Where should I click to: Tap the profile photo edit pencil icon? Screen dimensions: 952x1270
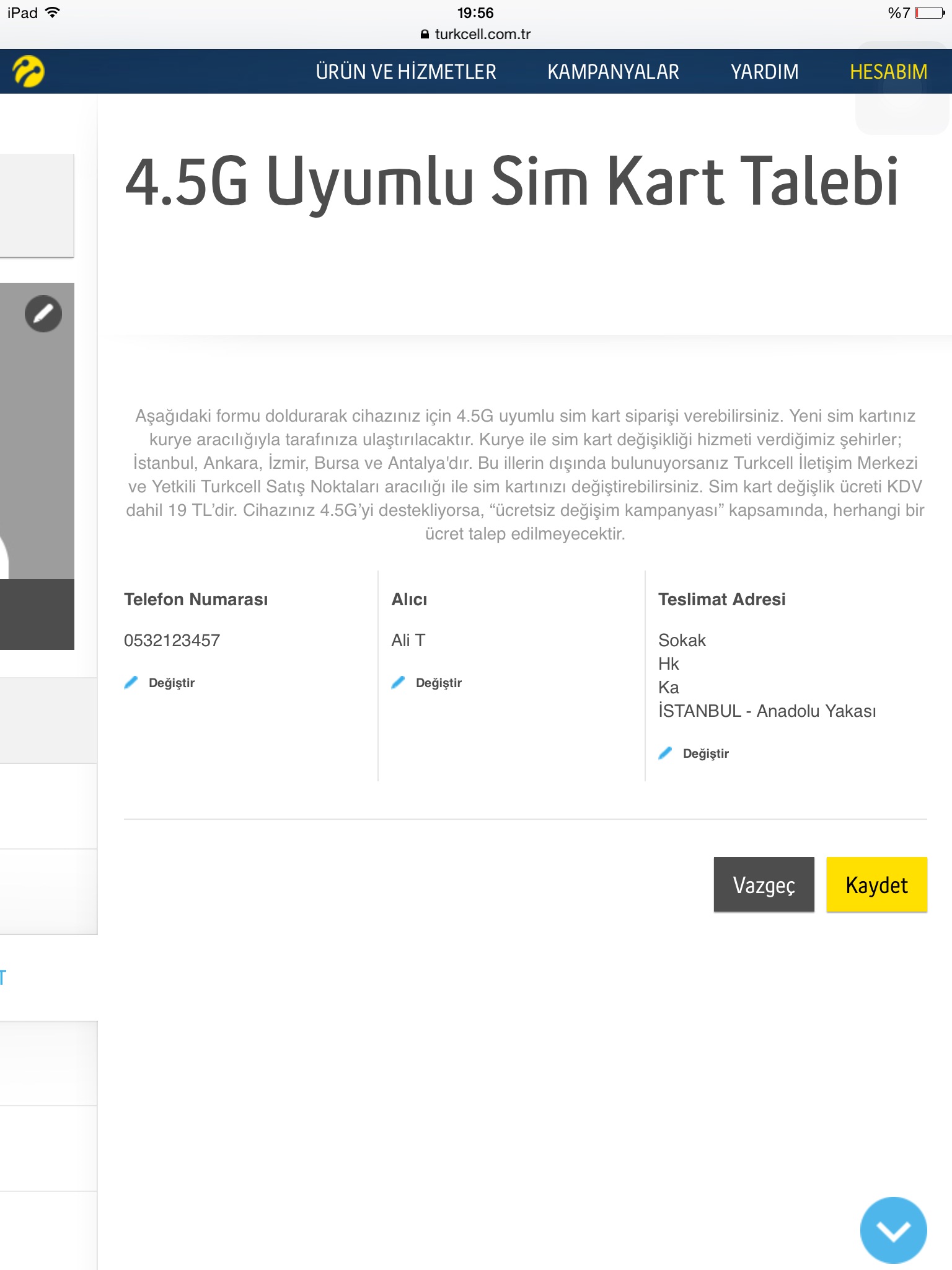pyautogui.click(x=43, y=314)
